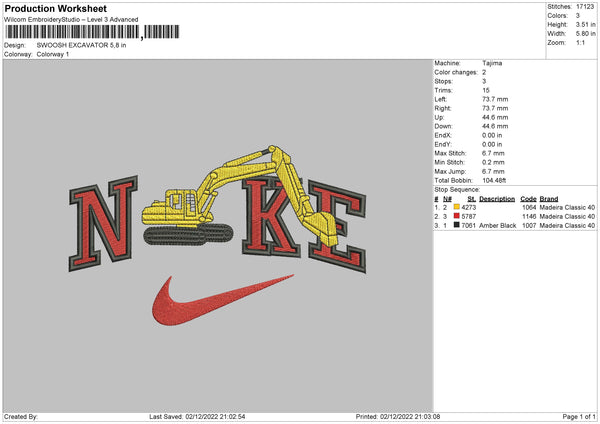600x424 pixels.
Task: Click the EndX value 0.00 in
Action: click(492, 135)
